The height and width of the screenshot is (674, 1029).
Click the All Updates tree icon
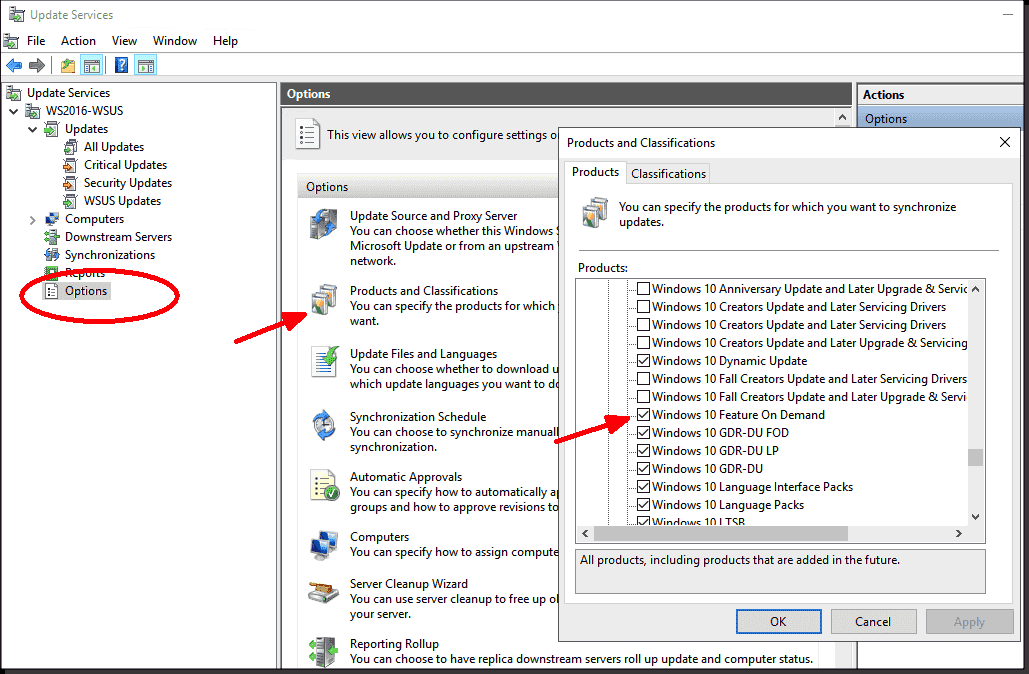point(70,147)
